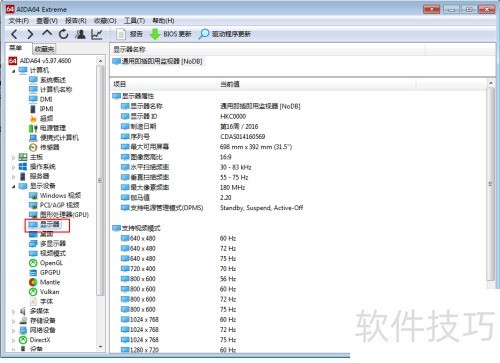Click the Refresh icon in toolbar
The image size is (500, 363).
(64, 34)
